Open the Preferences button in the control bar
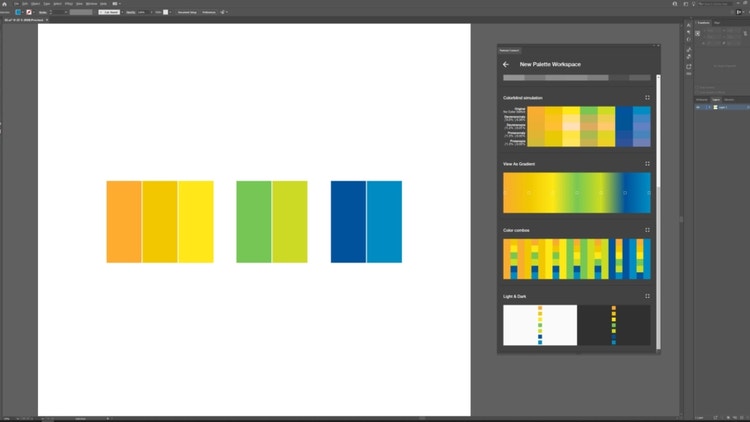Viewport: 750px width, 422px height. click(209, 12)
